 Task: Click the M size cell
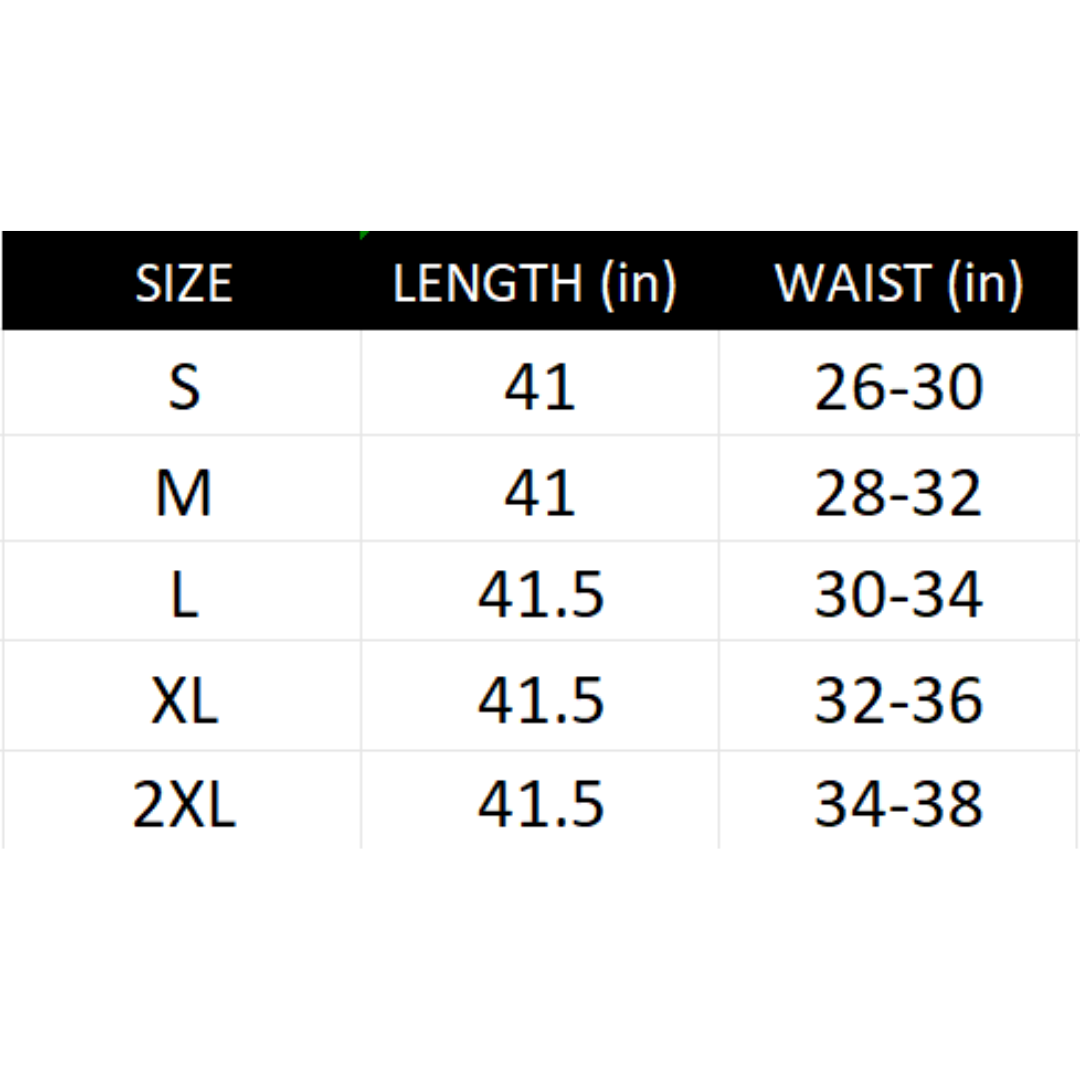pos(183,493)
